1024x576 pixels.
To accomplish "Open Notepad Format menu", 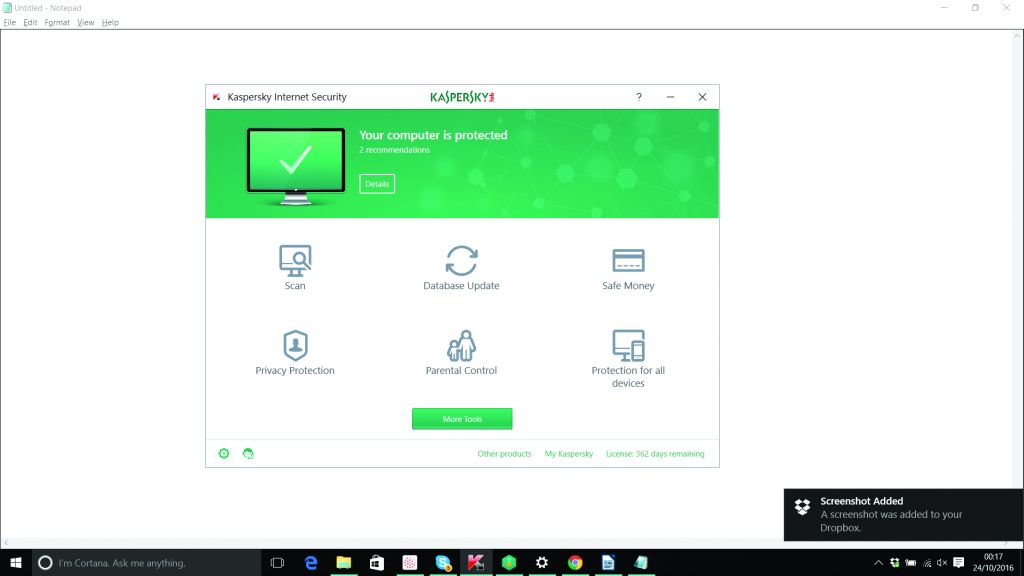I will point(57,22).
